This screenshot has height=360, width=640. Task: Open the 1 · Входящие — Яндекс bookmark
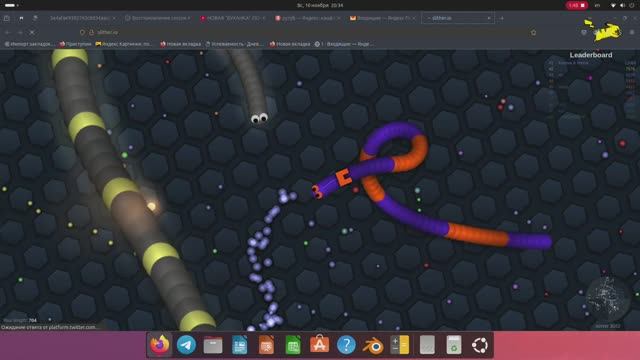pos(344,44)
